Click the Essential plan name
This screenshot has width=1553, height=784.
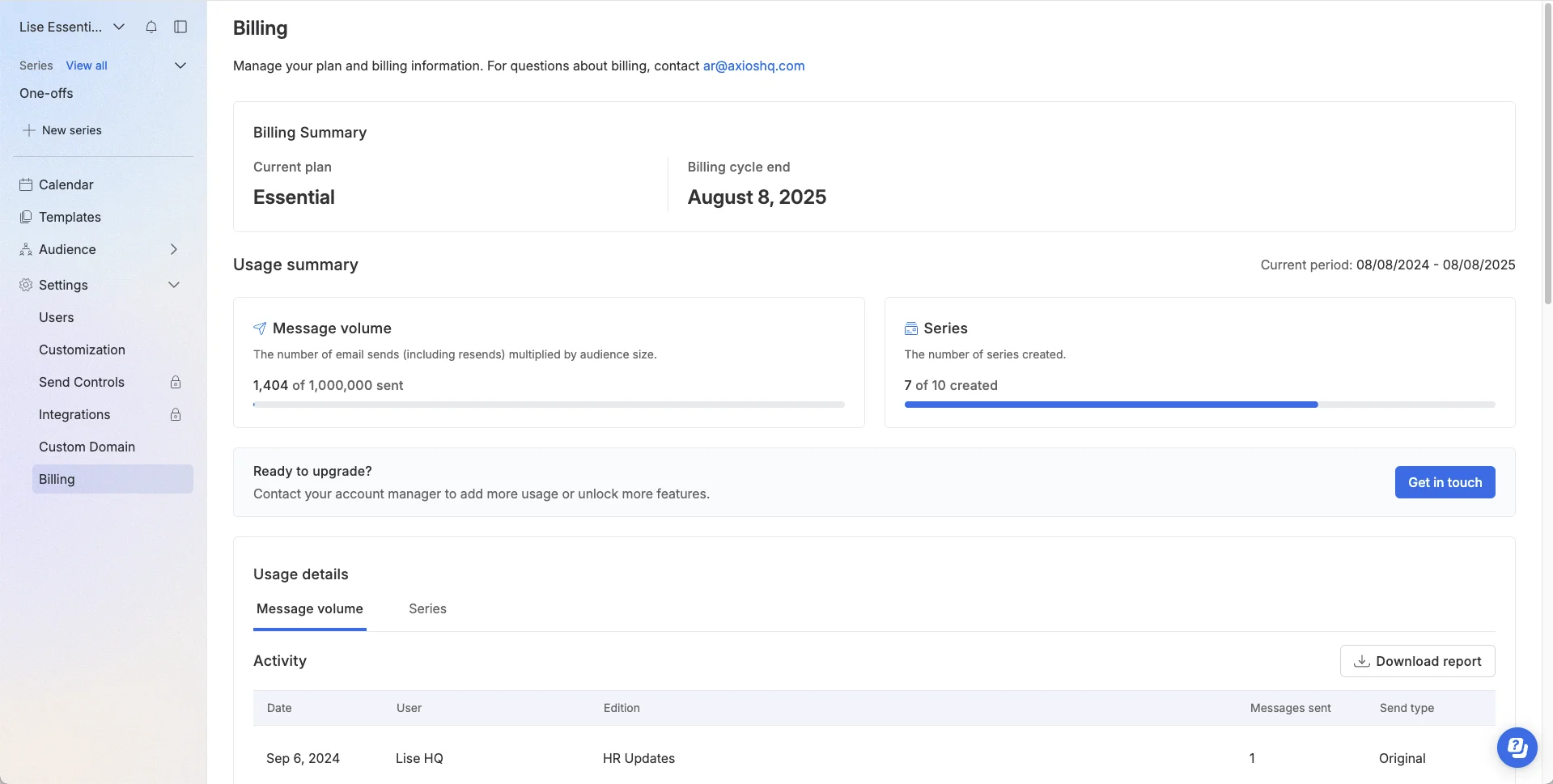294,197
